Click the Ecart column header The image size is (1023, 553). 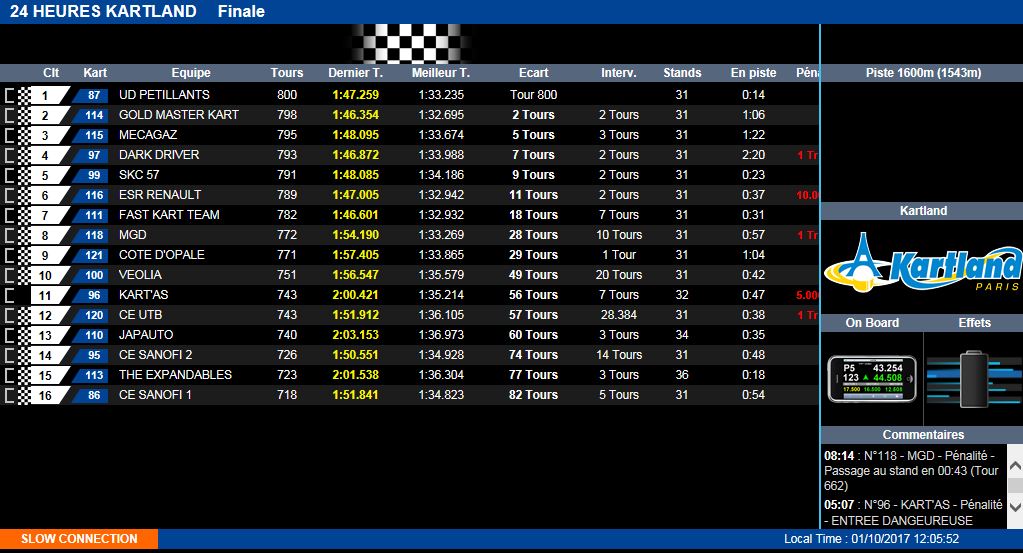click(x=533, y=73)
